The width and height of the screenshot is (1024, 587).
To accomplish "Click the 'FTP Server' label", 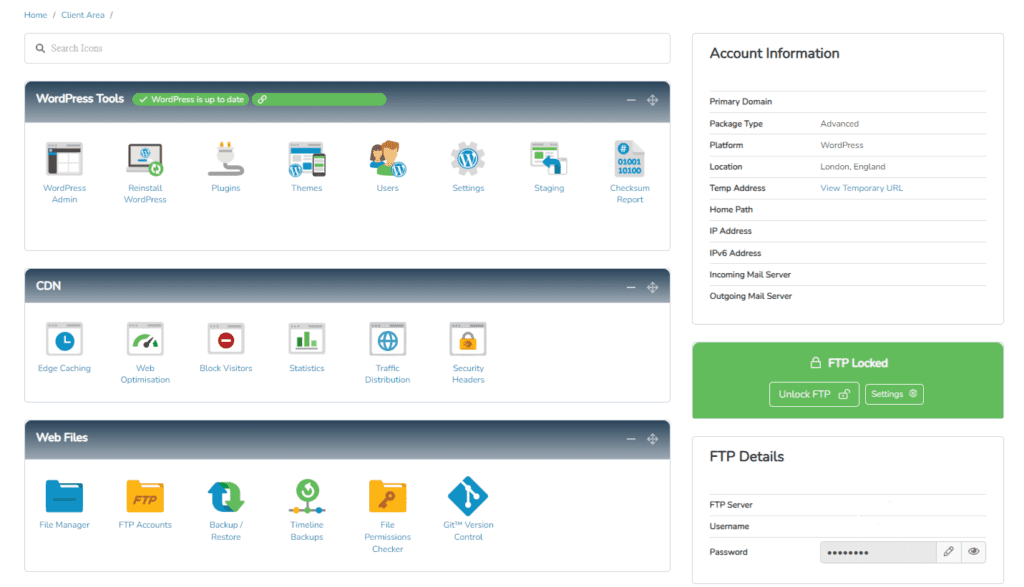I will point(731,505).
